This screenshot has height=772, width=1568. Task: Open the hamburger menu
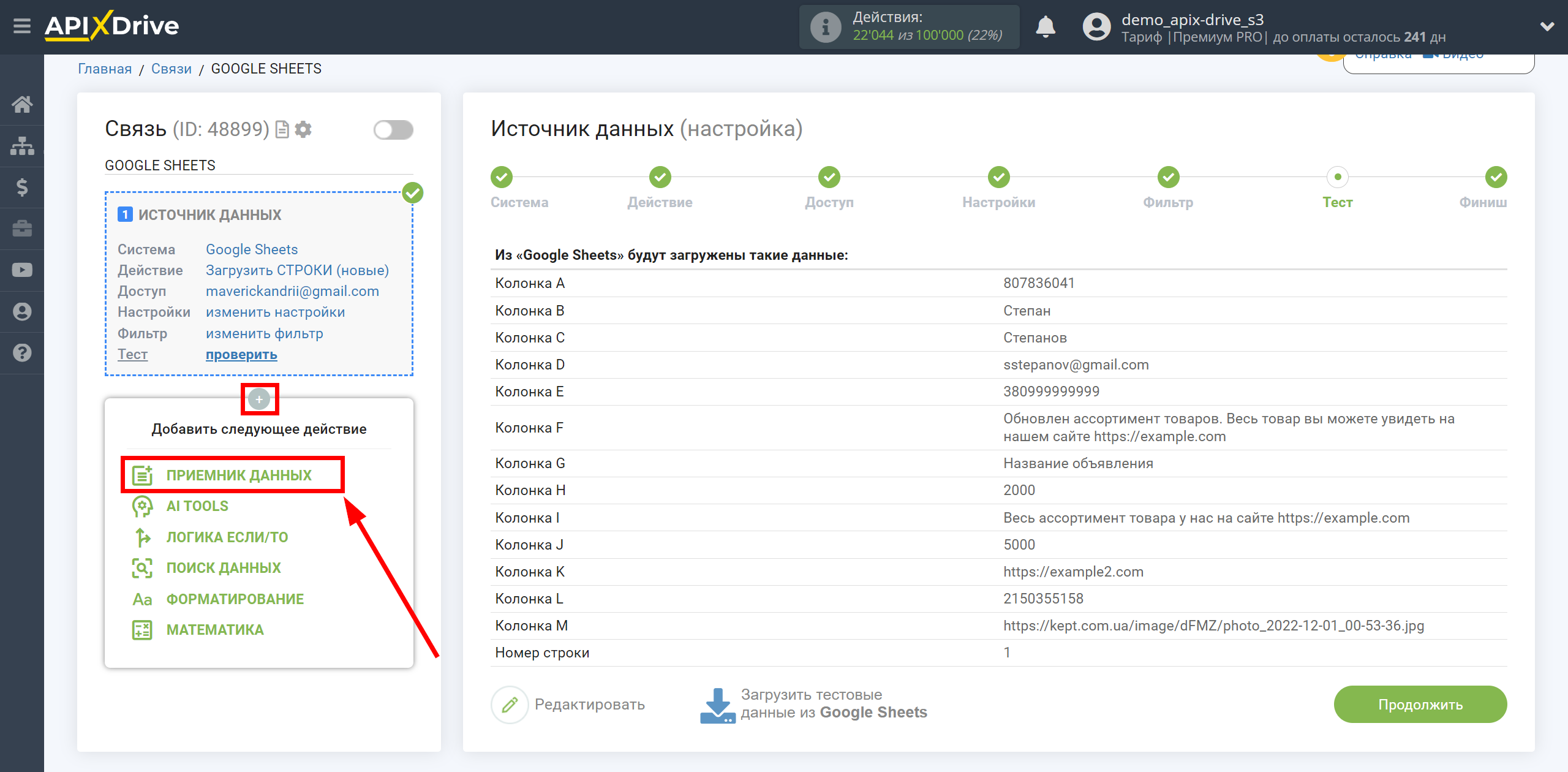[x=22, y=26]
